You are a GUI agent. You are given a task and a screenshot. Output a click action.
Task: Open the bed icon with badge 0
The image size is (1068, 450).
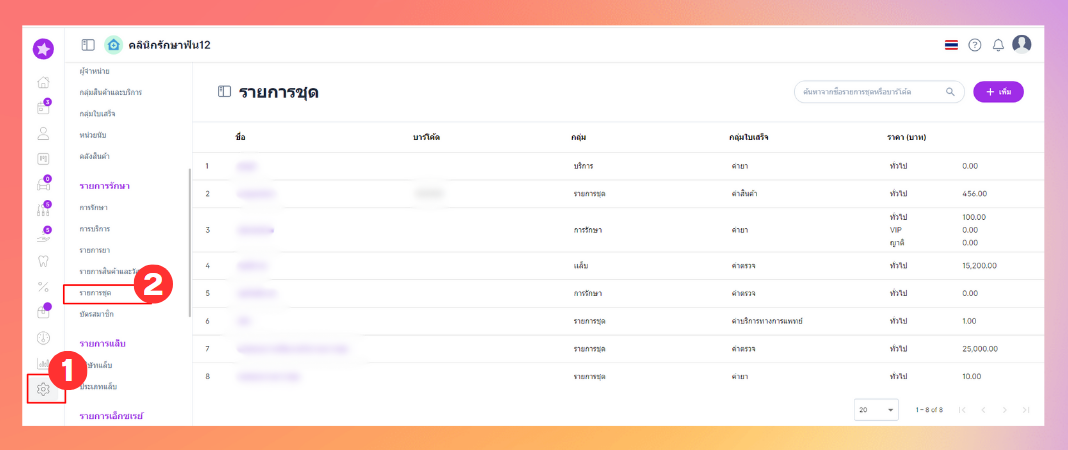click(x=43, y=184)
